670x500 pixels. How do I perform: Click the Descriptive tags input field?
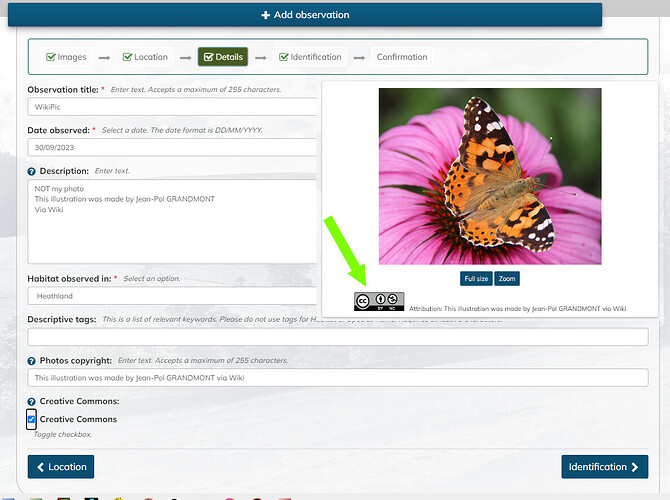coord(338,337)
